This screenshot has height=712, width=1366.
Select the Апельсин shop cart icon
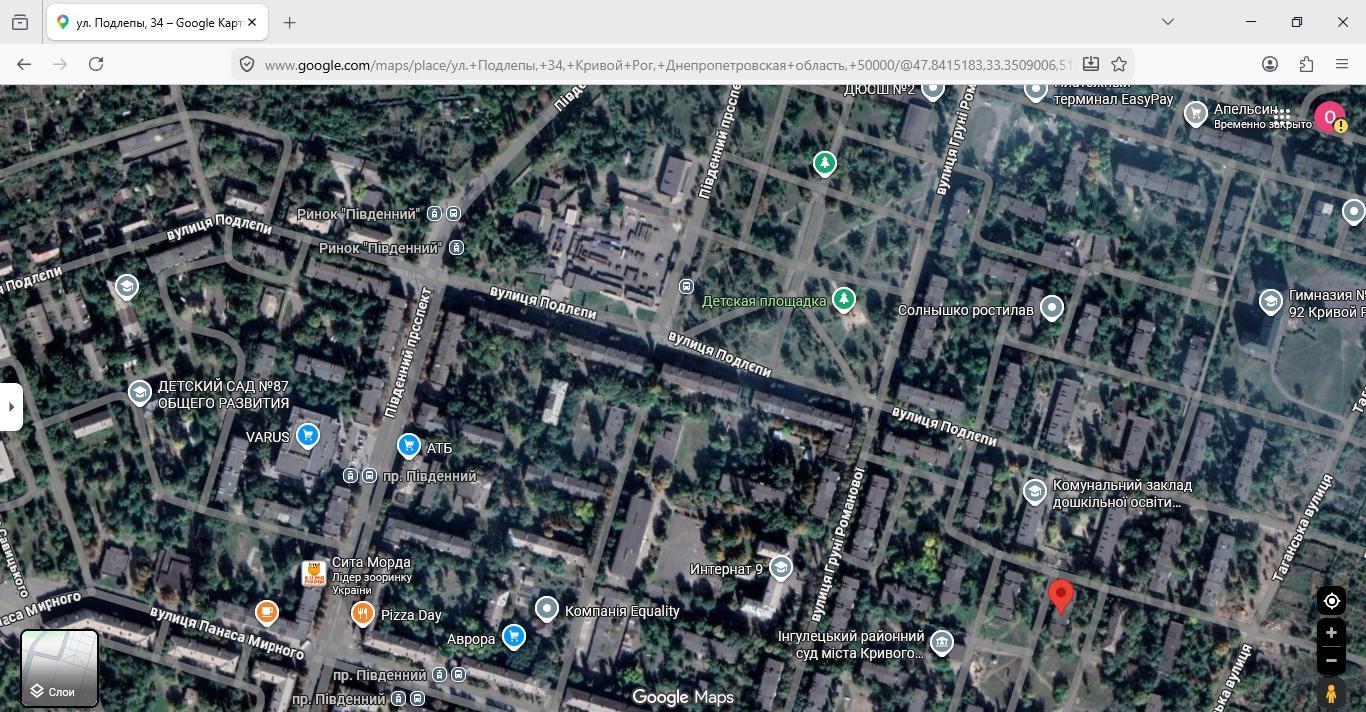[1195, 114]
